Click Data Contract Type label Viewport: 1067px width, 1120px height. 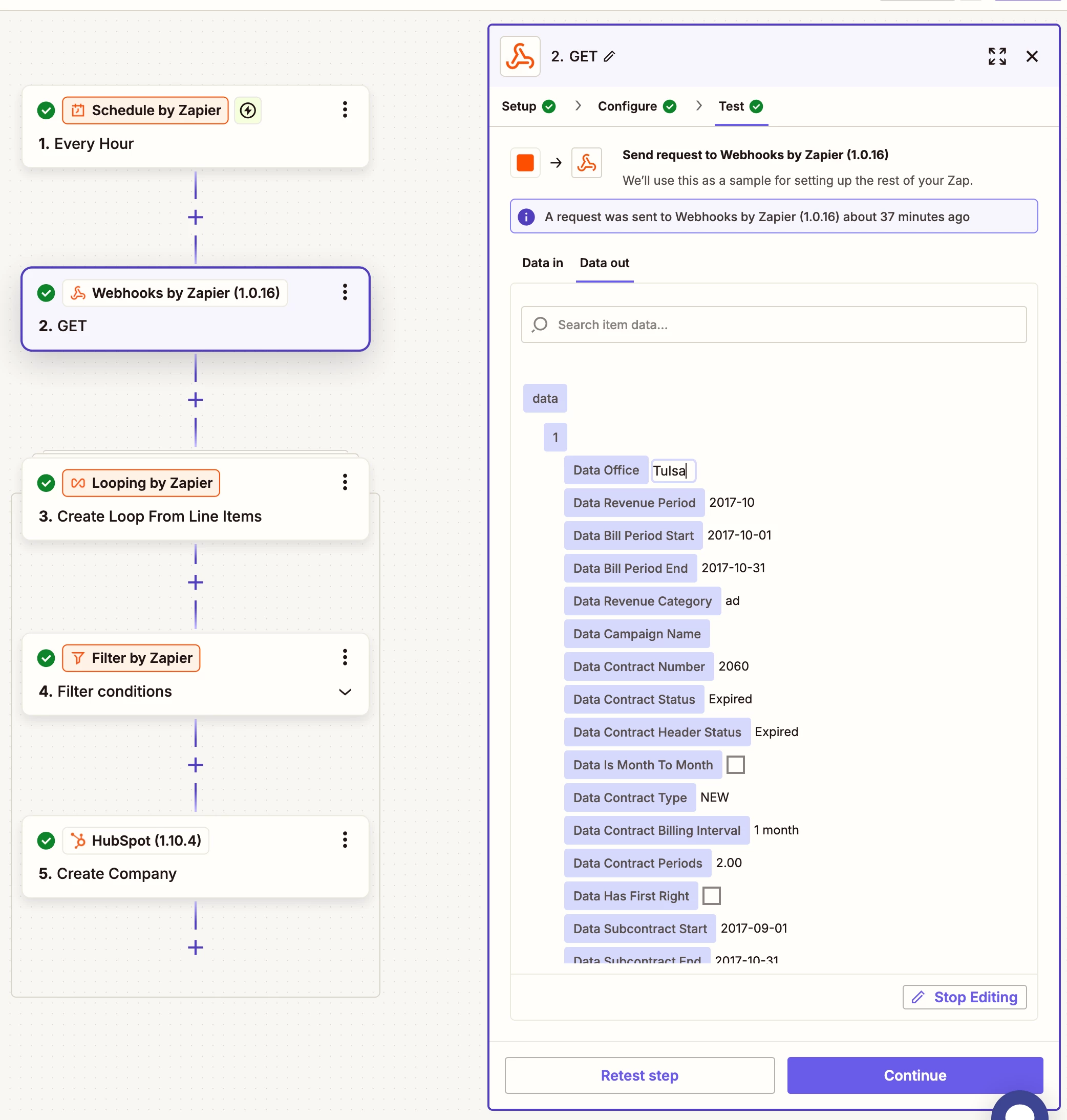pos(630,798)
